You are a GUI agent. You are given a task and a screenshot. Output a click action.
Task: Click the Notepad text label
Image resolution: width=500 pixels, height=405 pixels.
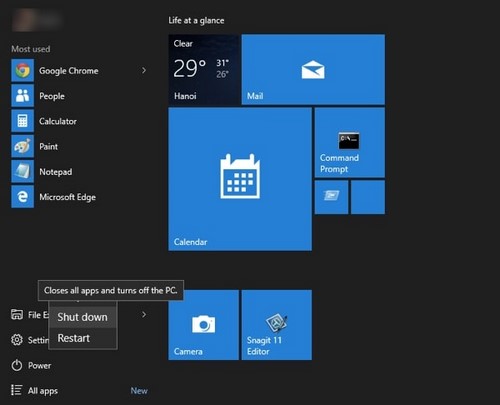point(56,172)
